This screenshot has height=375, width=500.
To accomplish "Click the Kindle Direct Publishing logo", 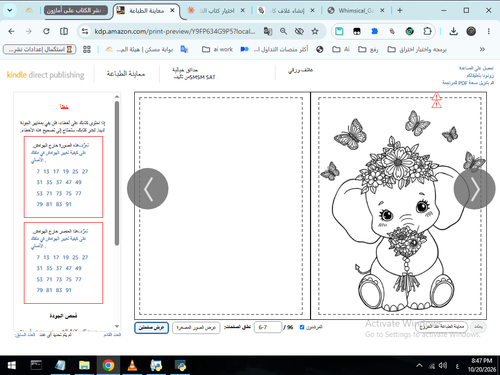I will coord(45,75).
